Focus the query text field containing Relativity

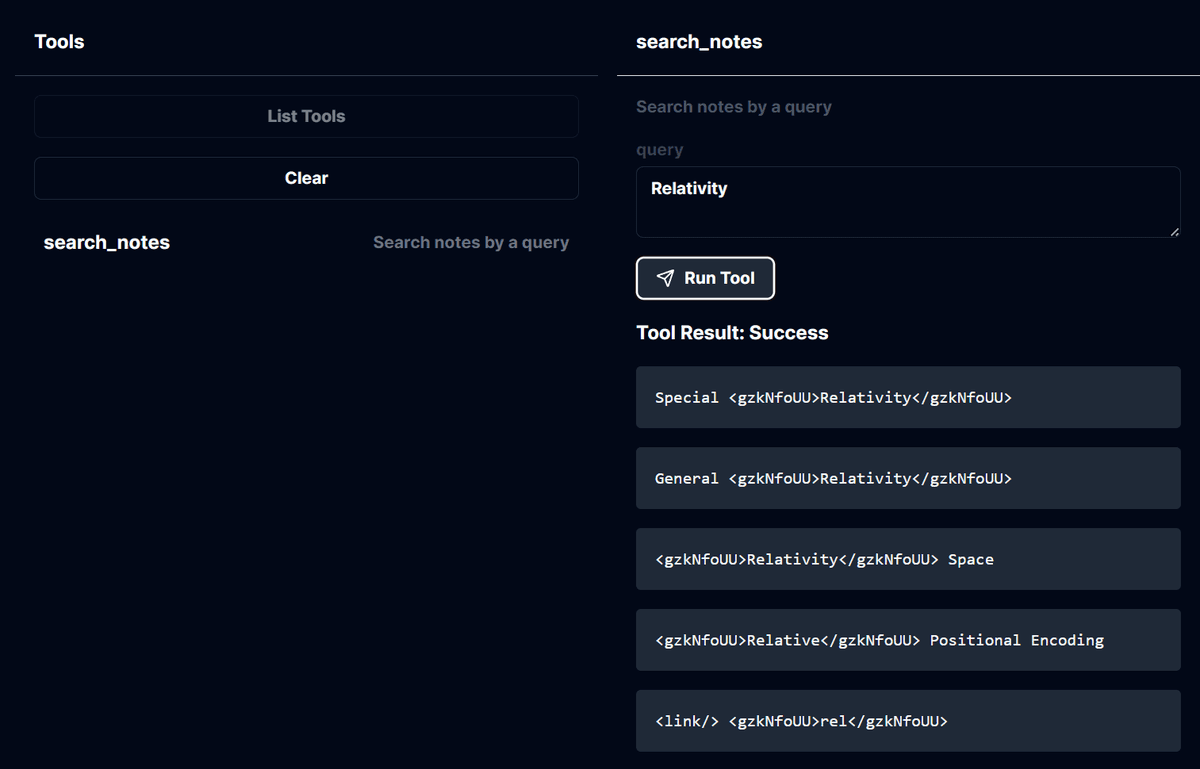[908, 202]
